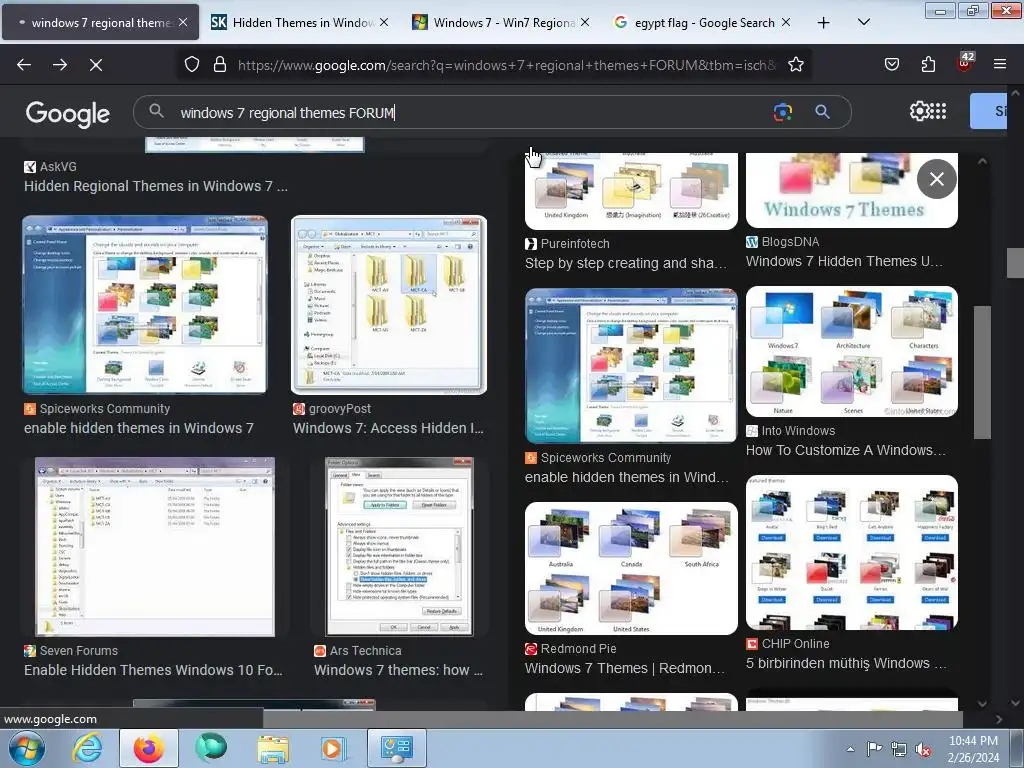
Task: Open 'How To Customize A Windows' link
Action: (x=846, y=450)
